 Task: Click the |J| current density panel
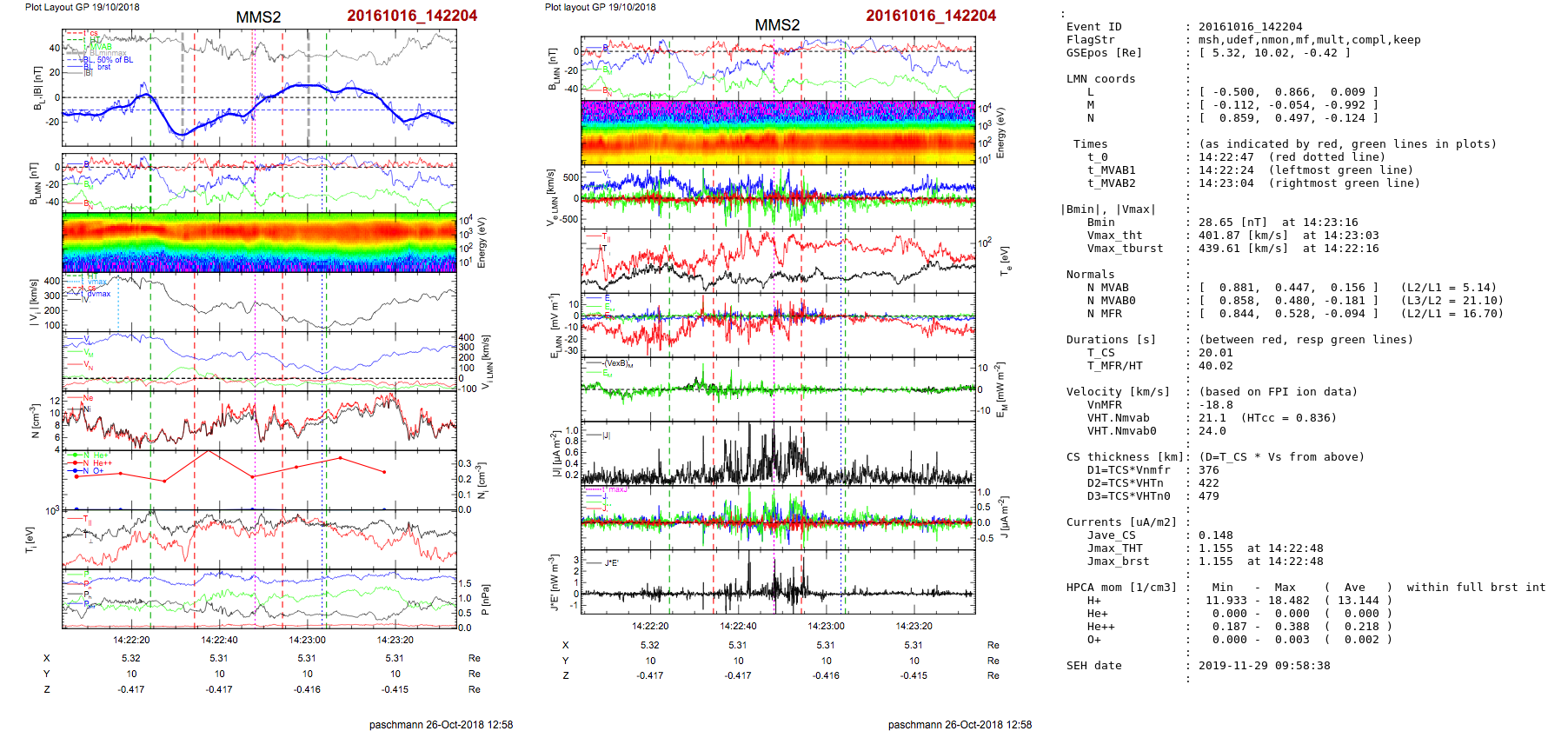coord(777,454)
